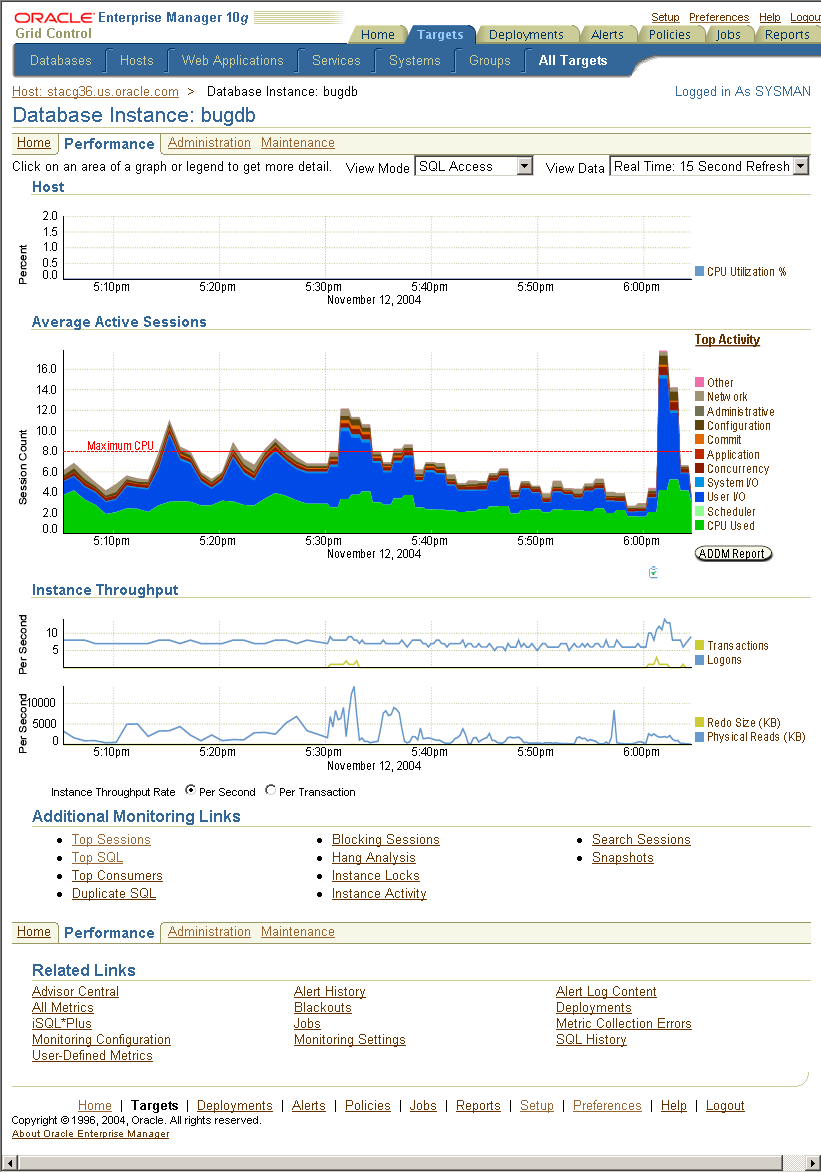Open the Top Activity link

point(727,340)
